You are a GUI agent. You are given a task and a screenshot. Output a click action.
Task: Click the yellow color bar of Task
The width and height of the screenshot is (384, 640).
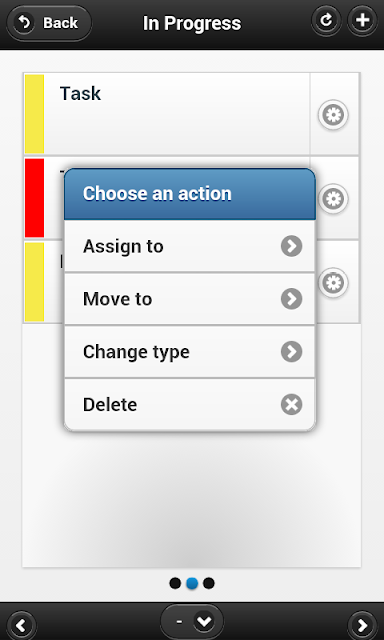point(34,114)
